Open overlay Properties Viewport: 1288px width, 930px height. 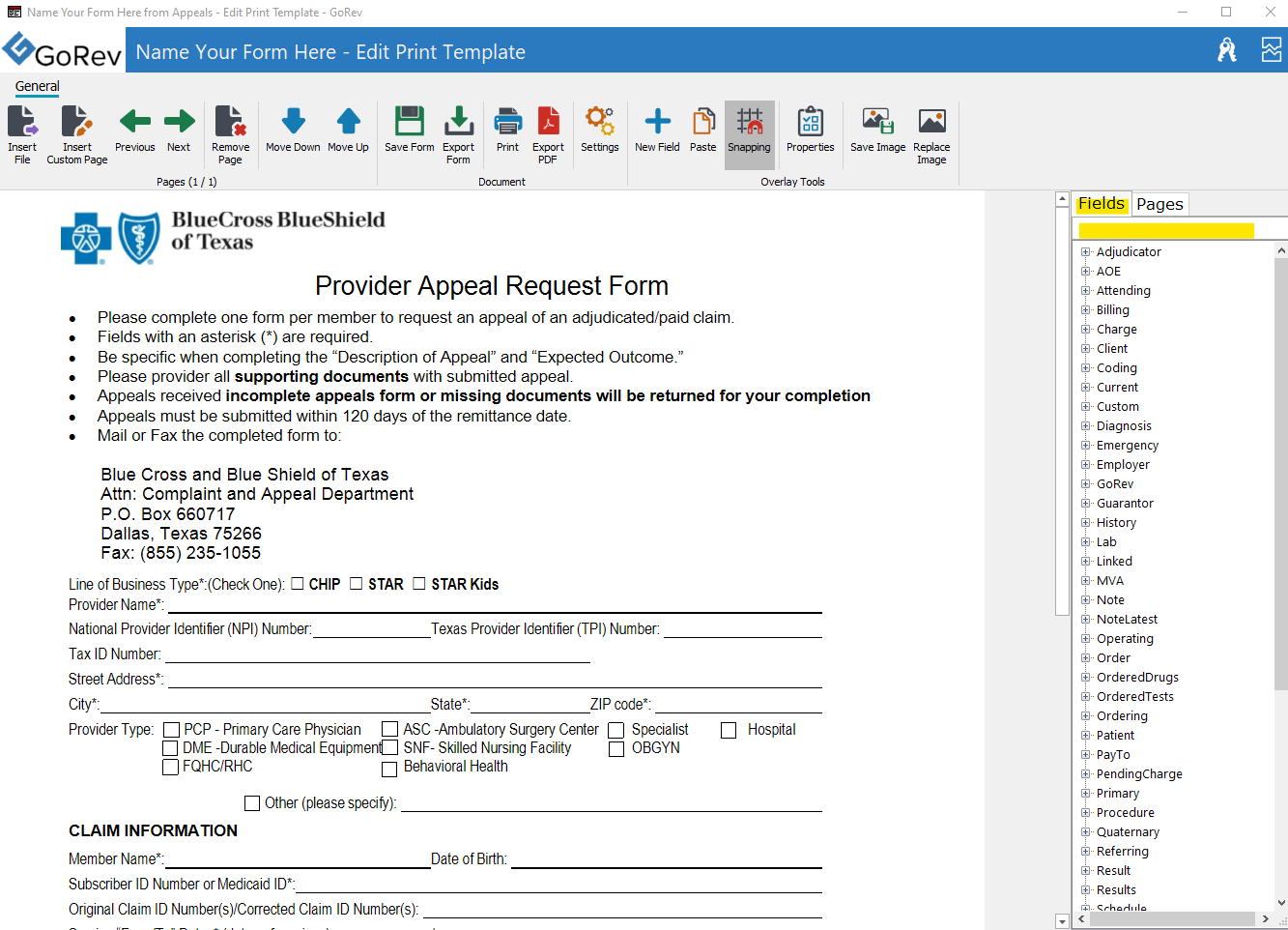pos(810,121)
